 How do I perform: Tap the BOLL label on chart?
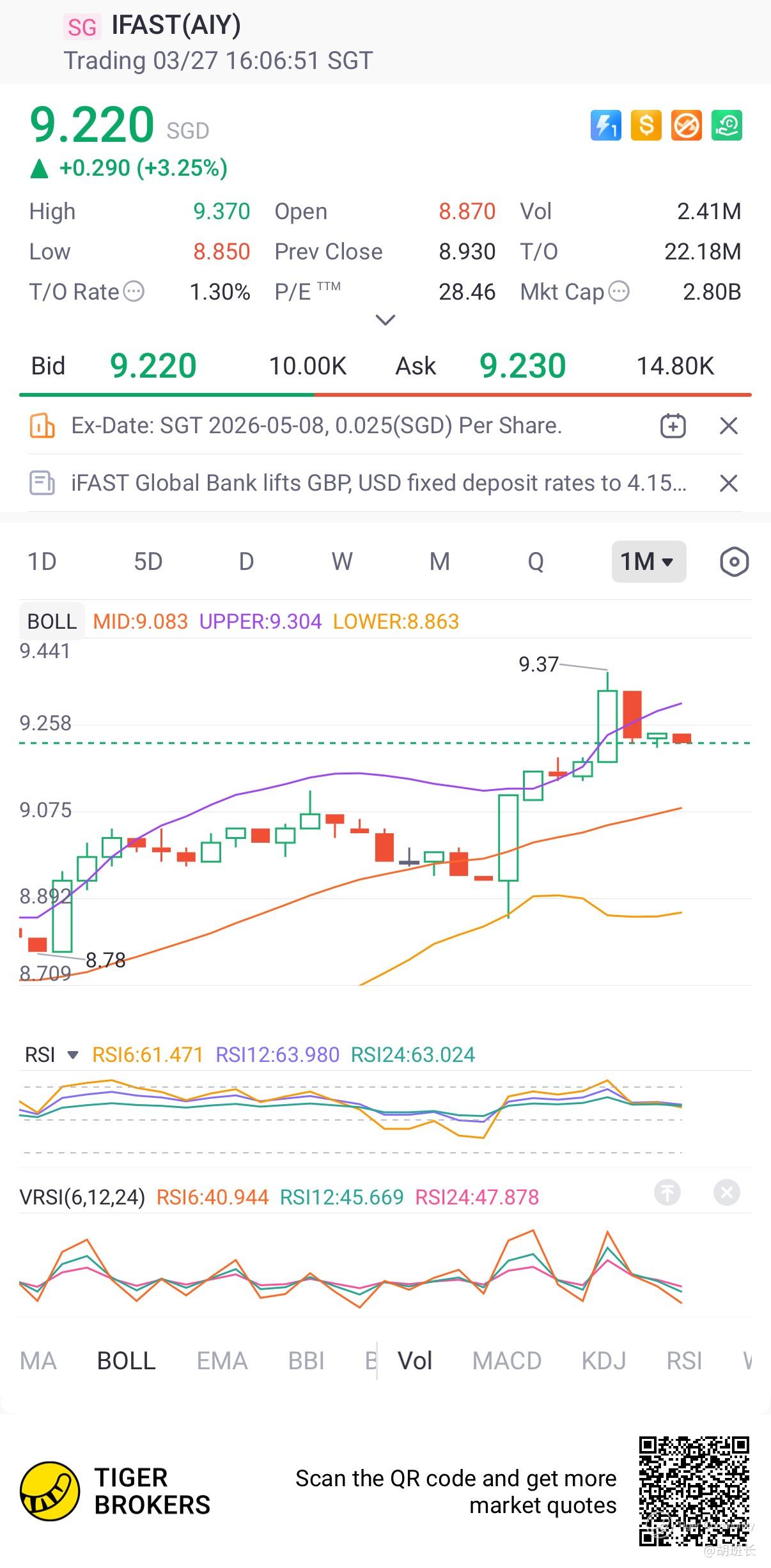(52, 621)
